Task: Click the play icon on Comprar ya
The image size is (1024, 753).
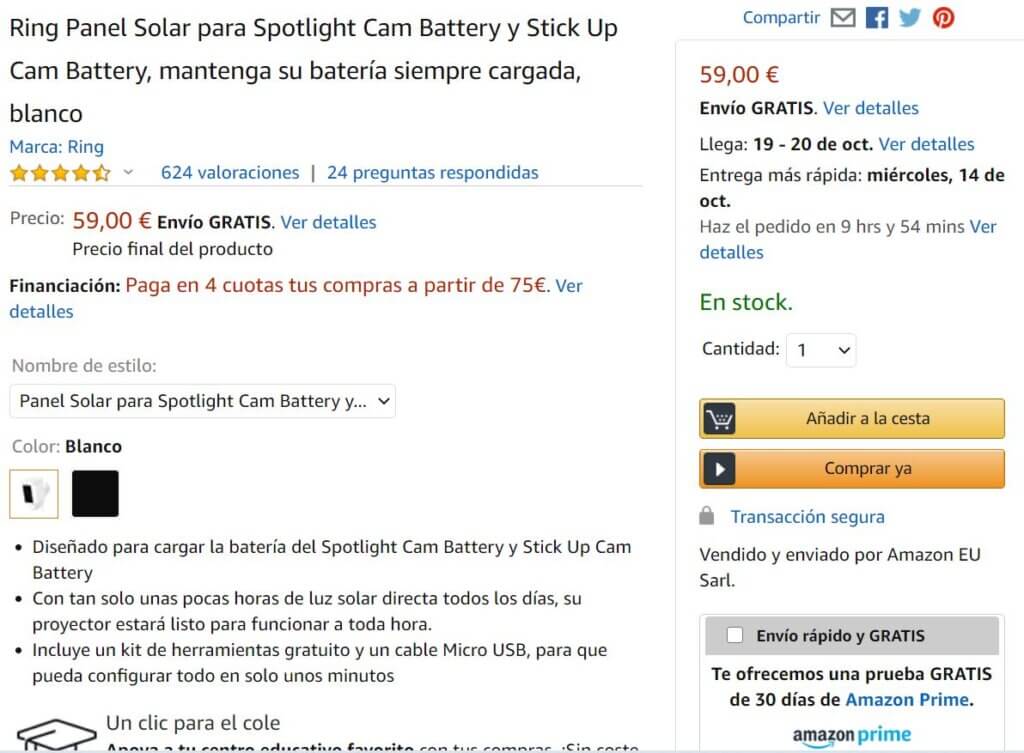Action: pos(719,469)
